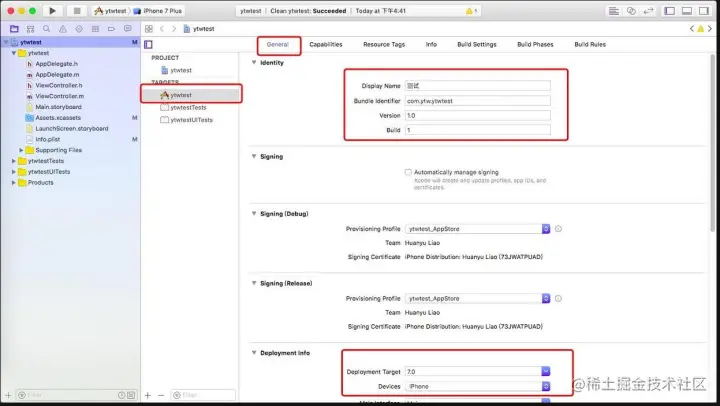Click the Build number field

(478, 130)
